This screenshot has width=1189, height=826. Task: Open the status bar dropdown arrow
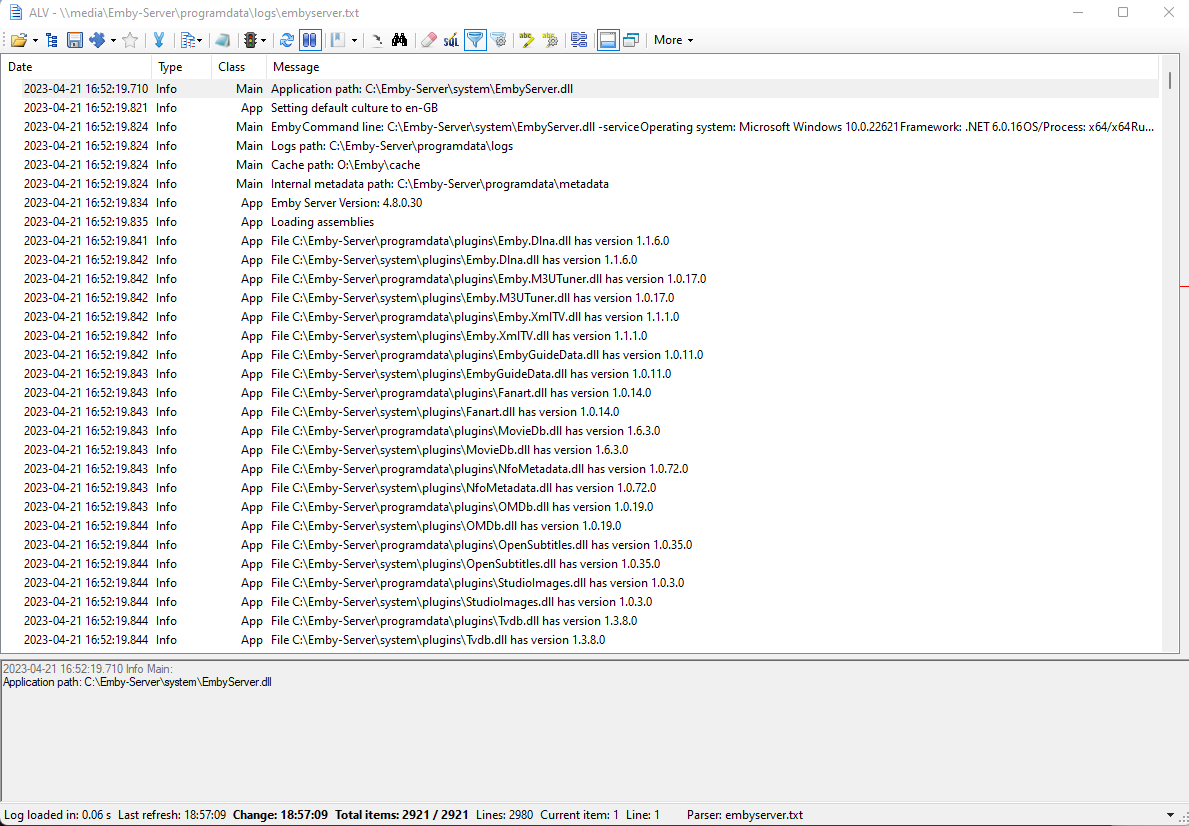pyautogui.click(x=1170, y=815)
